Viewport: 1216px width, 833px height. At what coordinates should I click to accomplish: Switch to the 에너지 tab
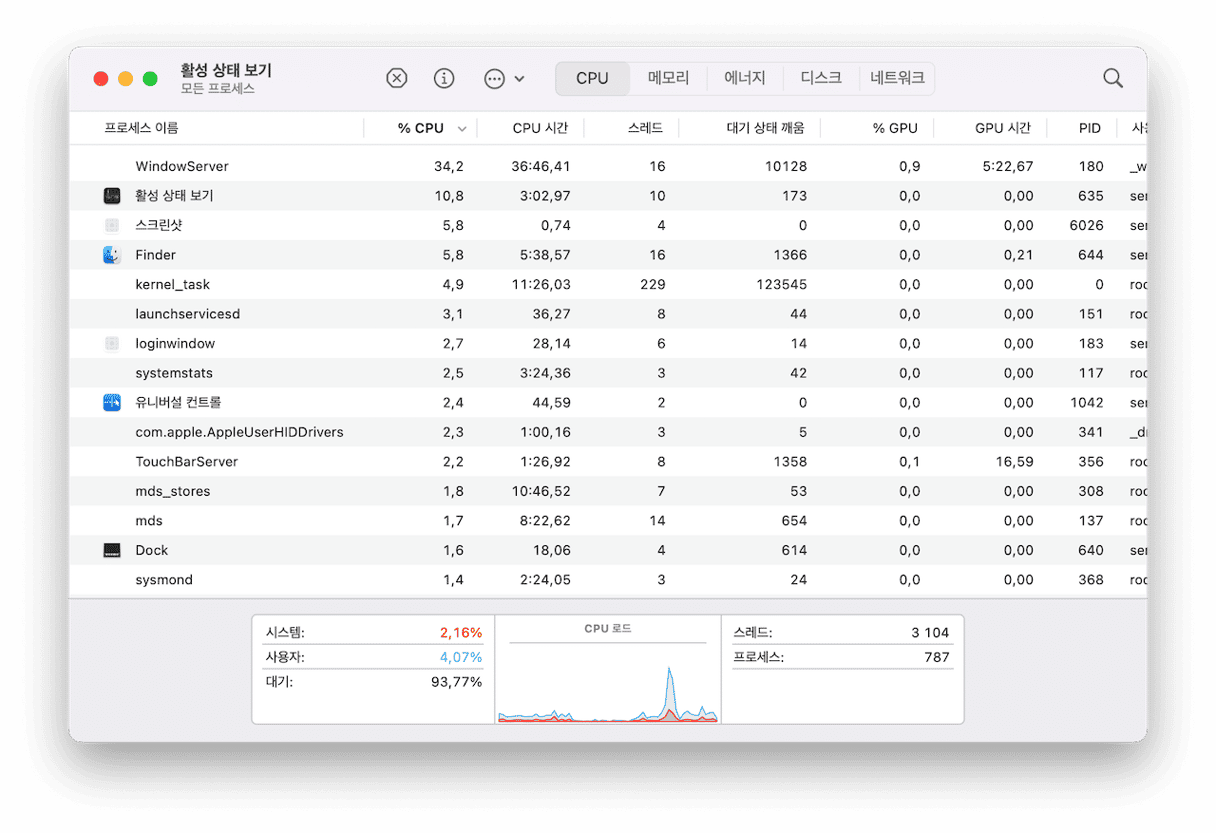(x=745, y=78)
